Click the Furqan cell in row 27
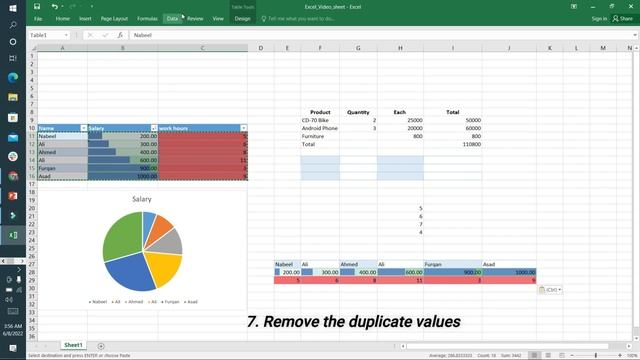The width and height of the screenshot is (640, 360). click(x=453, y=264)
